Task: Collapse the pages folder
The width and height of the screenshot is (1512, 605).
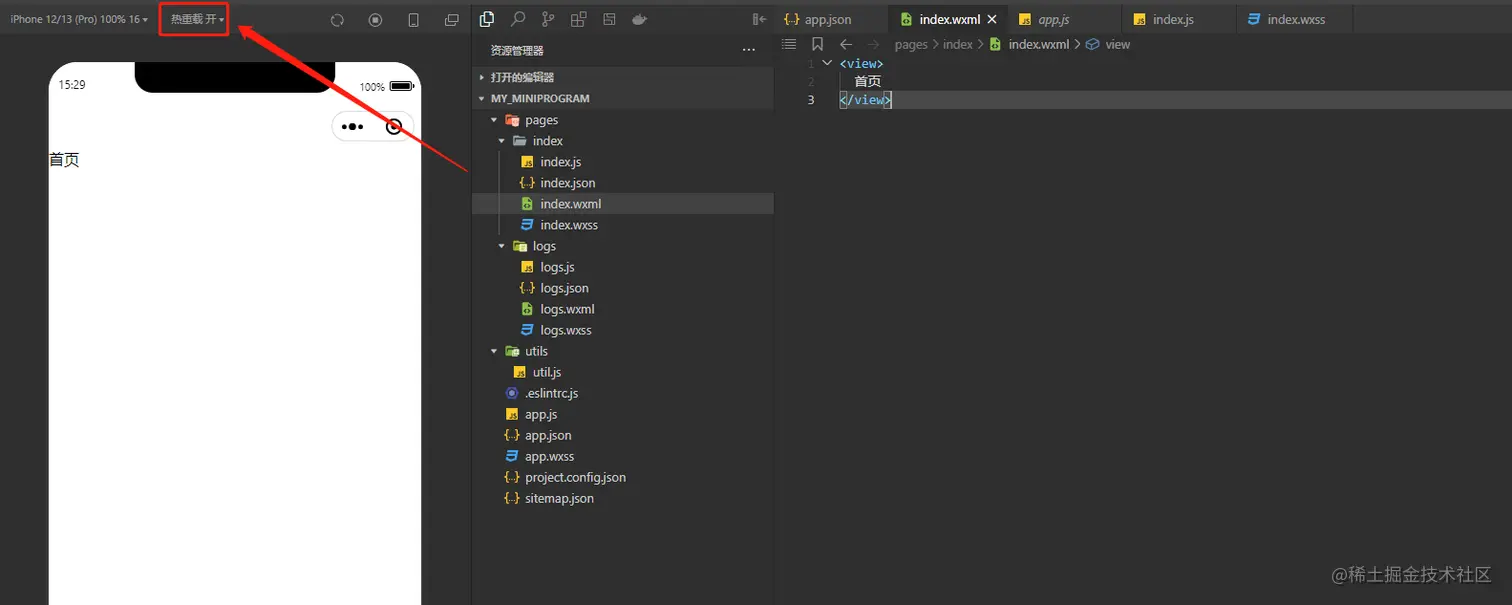Action: pyautogui.click(x=623, y=120)
